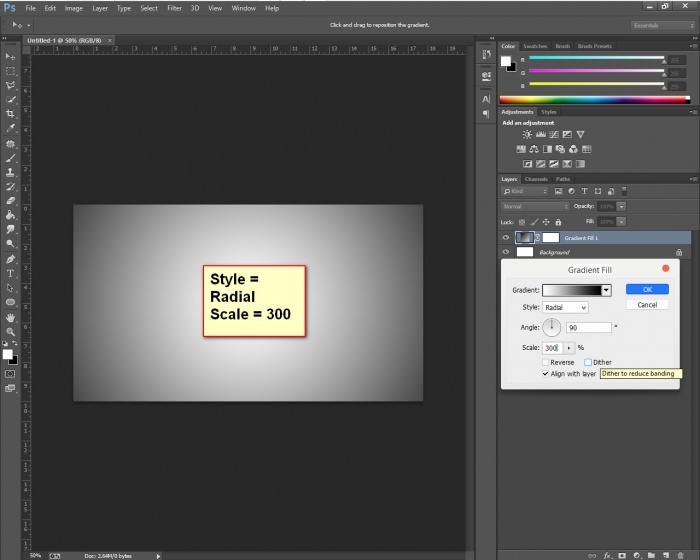Uncheck Align with layer

pos(545,373)
